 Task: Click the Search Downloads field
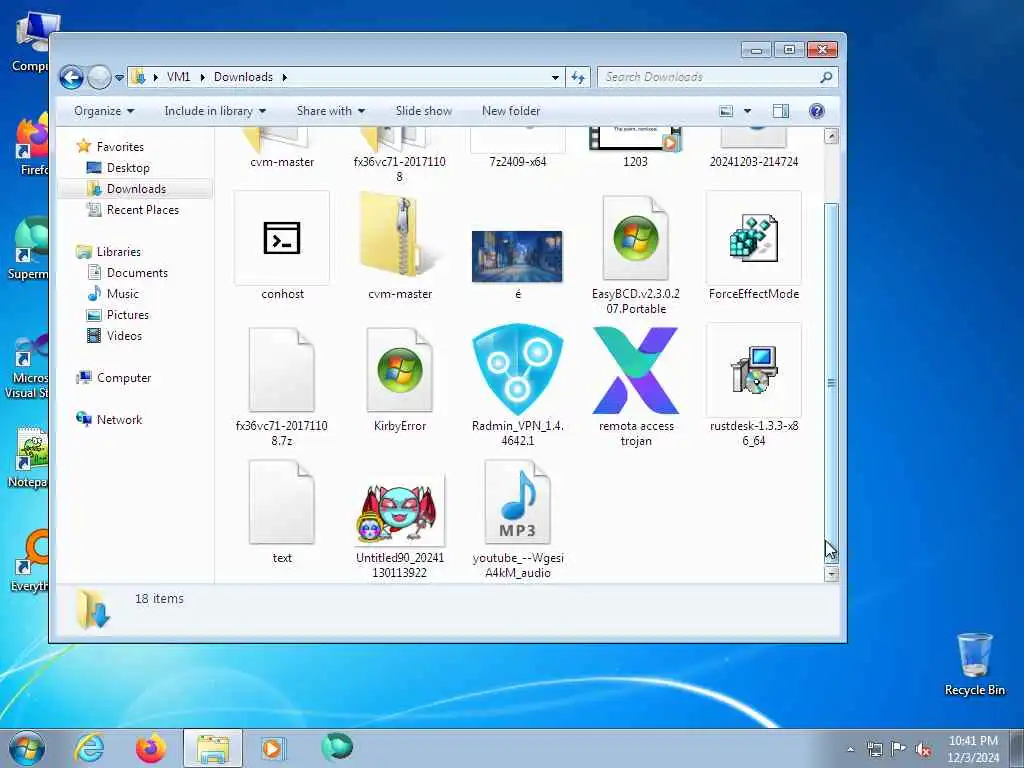click(717, 77)
